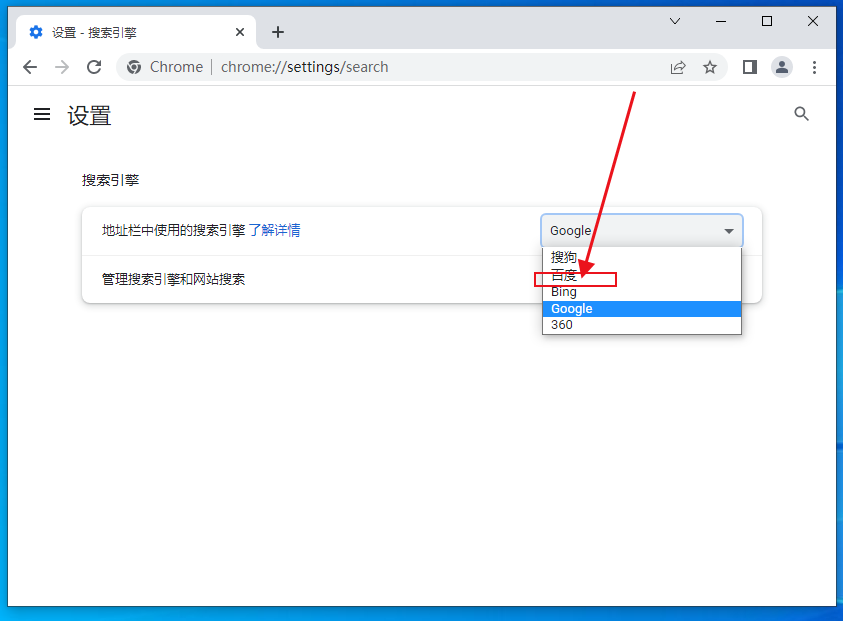Click the forward navigation arrow
The image size is (843, 621).
coord(62,67)
